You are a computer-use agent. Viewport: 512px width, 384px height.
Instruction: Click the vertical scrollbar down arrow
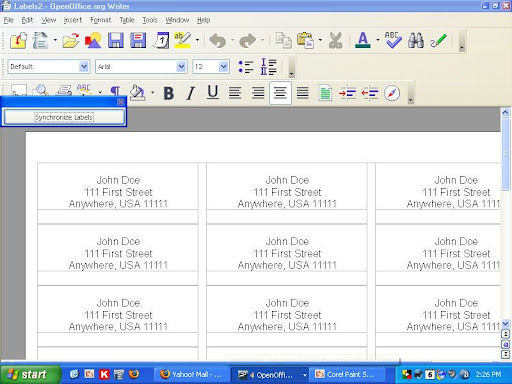505,324
